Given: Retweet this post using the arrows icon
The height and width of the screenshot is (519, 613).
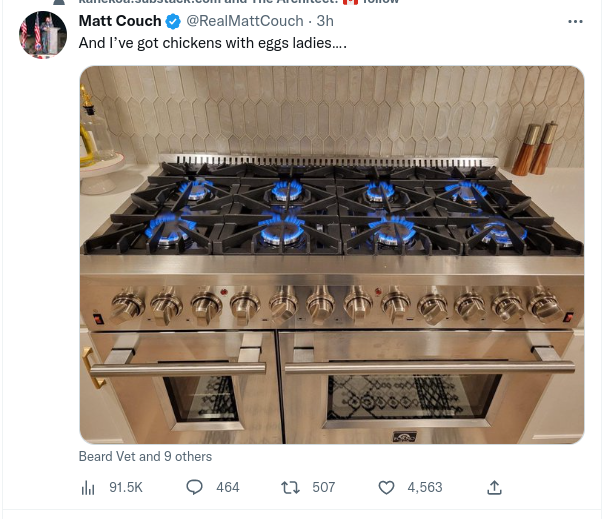Looking at the screenshot, I should pos(290,487).
